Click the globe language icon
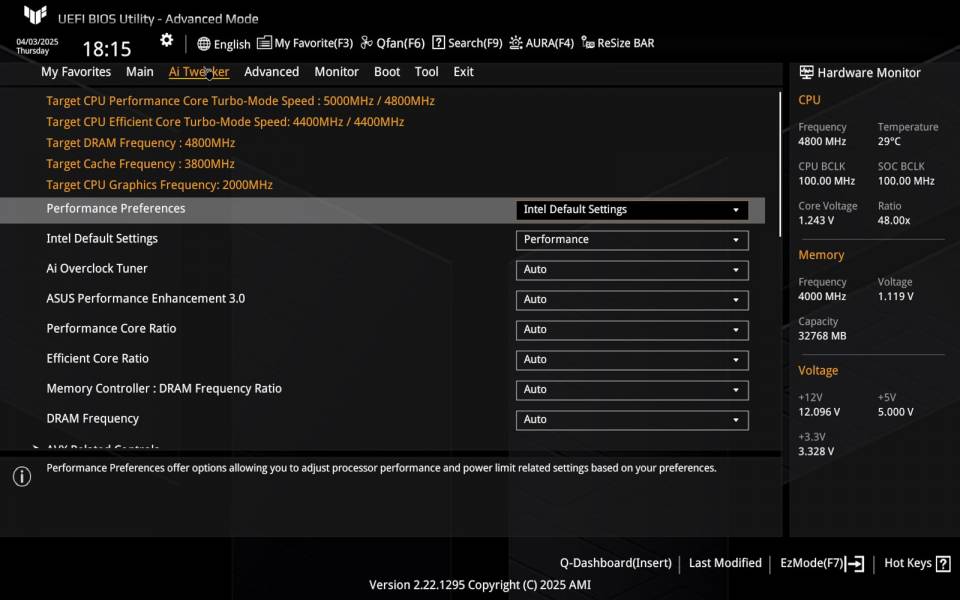 tap(204, 43)
